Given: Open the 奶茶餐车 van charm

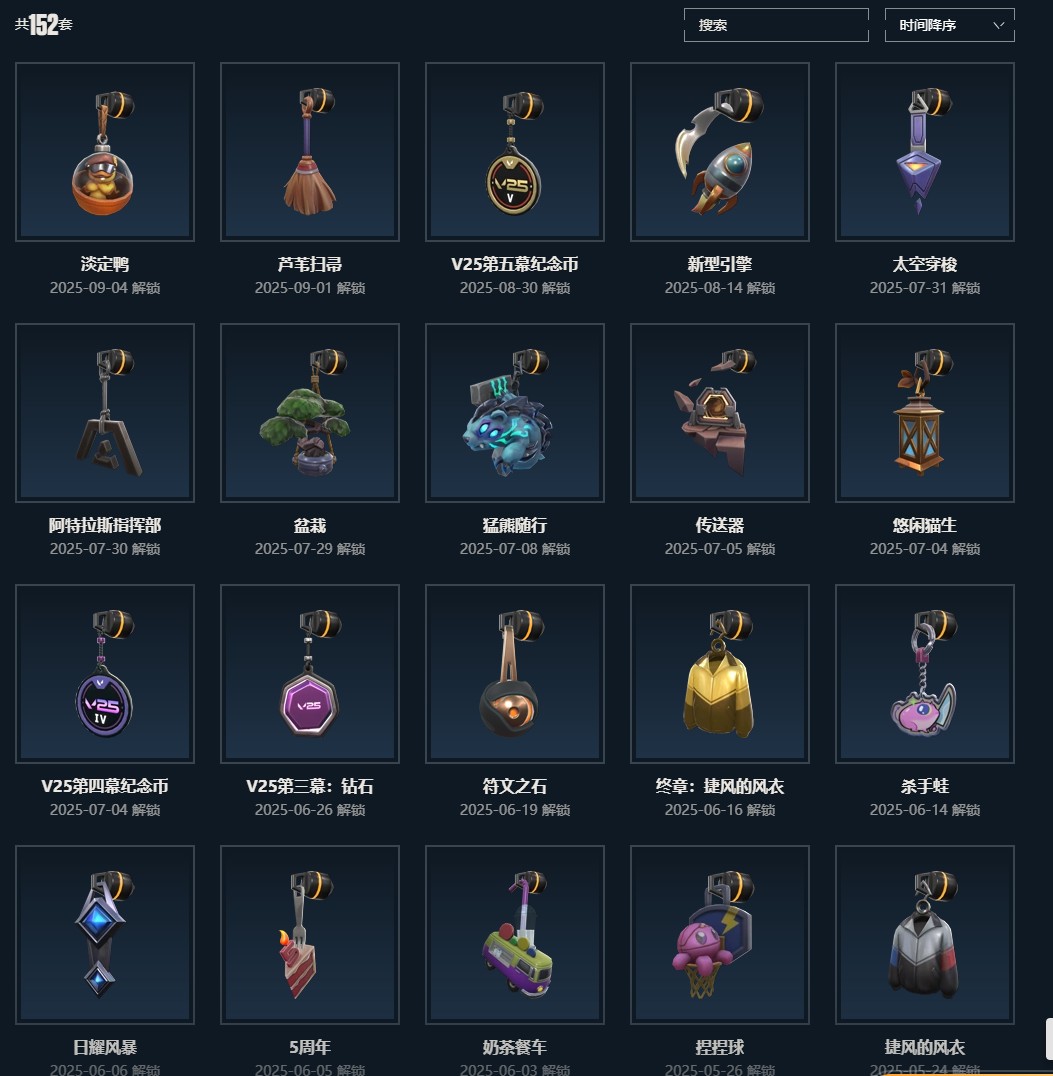Looking at the screenshot, I should point(515,935).
